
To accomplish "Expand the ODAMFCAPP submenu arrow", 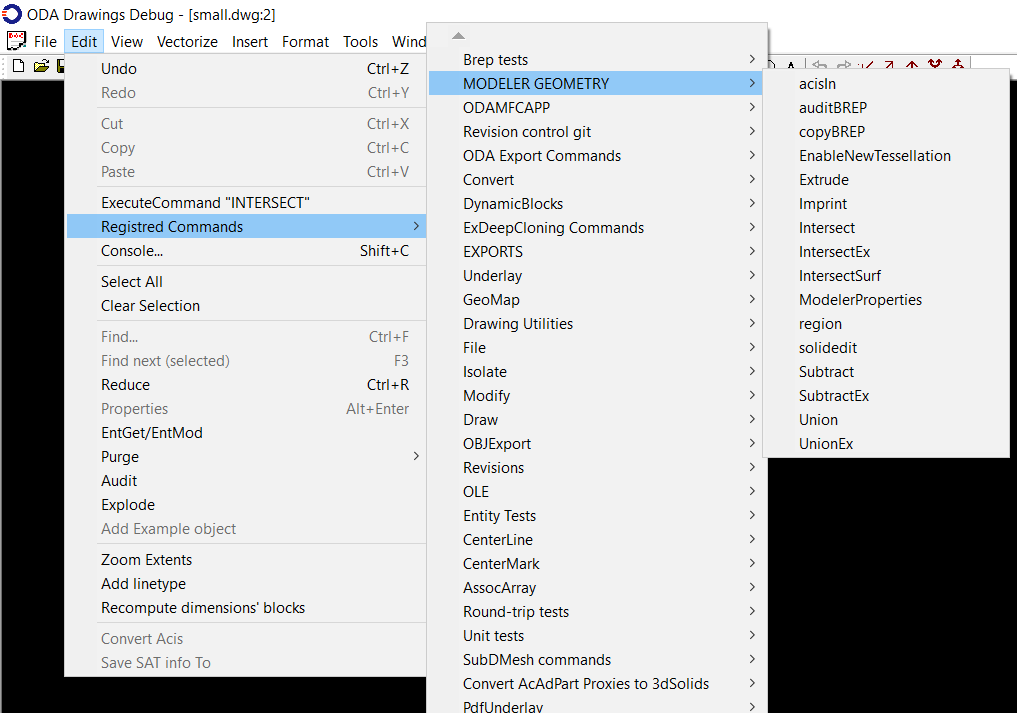I will coord(752,107).
